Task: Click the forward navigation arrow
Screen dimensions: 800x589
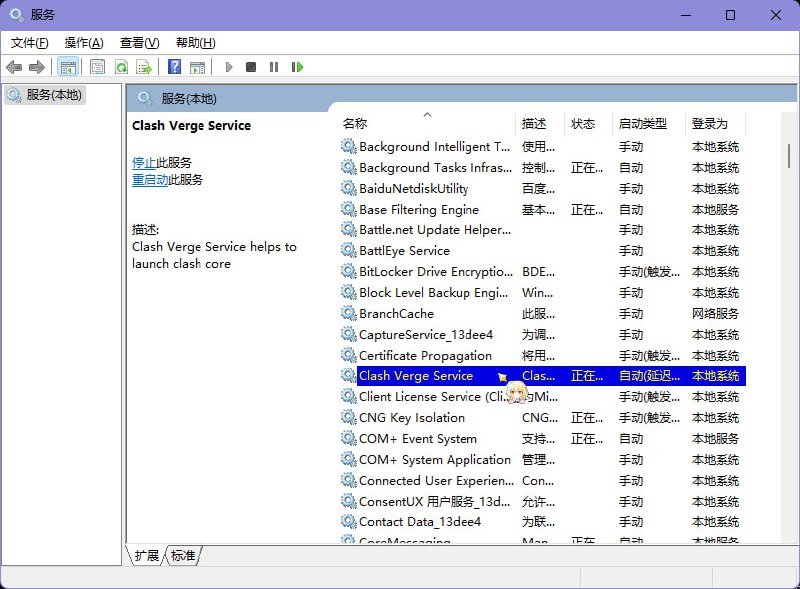Action: (x=37, y=66)
